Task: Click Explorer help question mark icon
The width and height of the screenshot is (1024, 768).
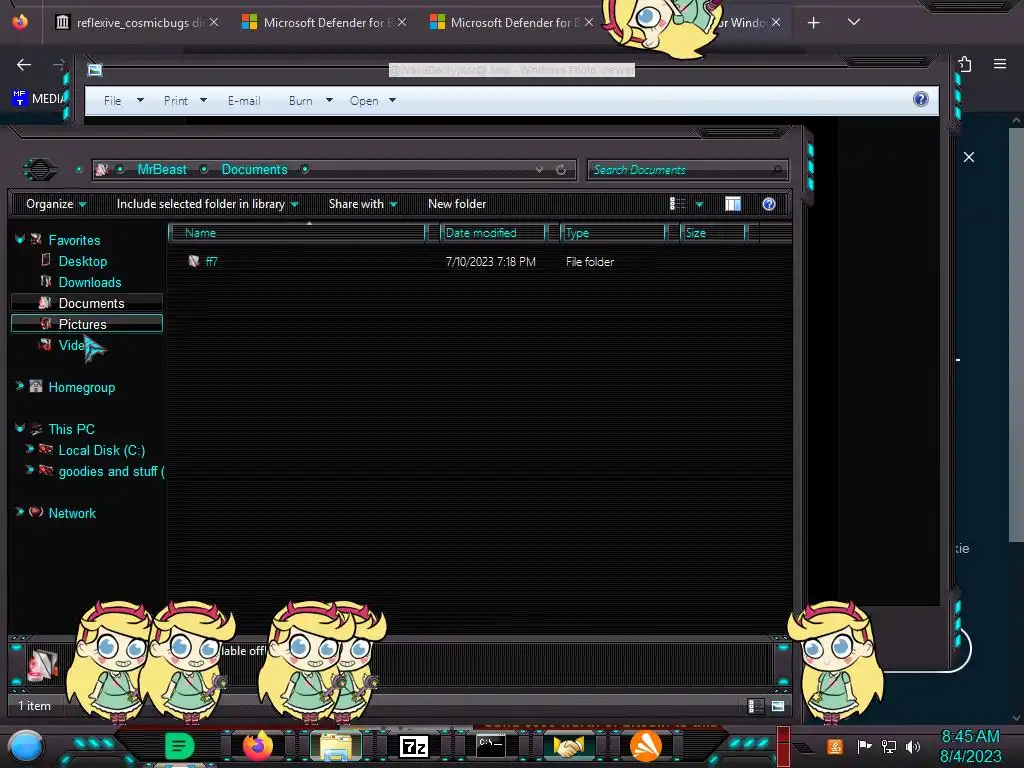Action: click(x=769, y=204)
